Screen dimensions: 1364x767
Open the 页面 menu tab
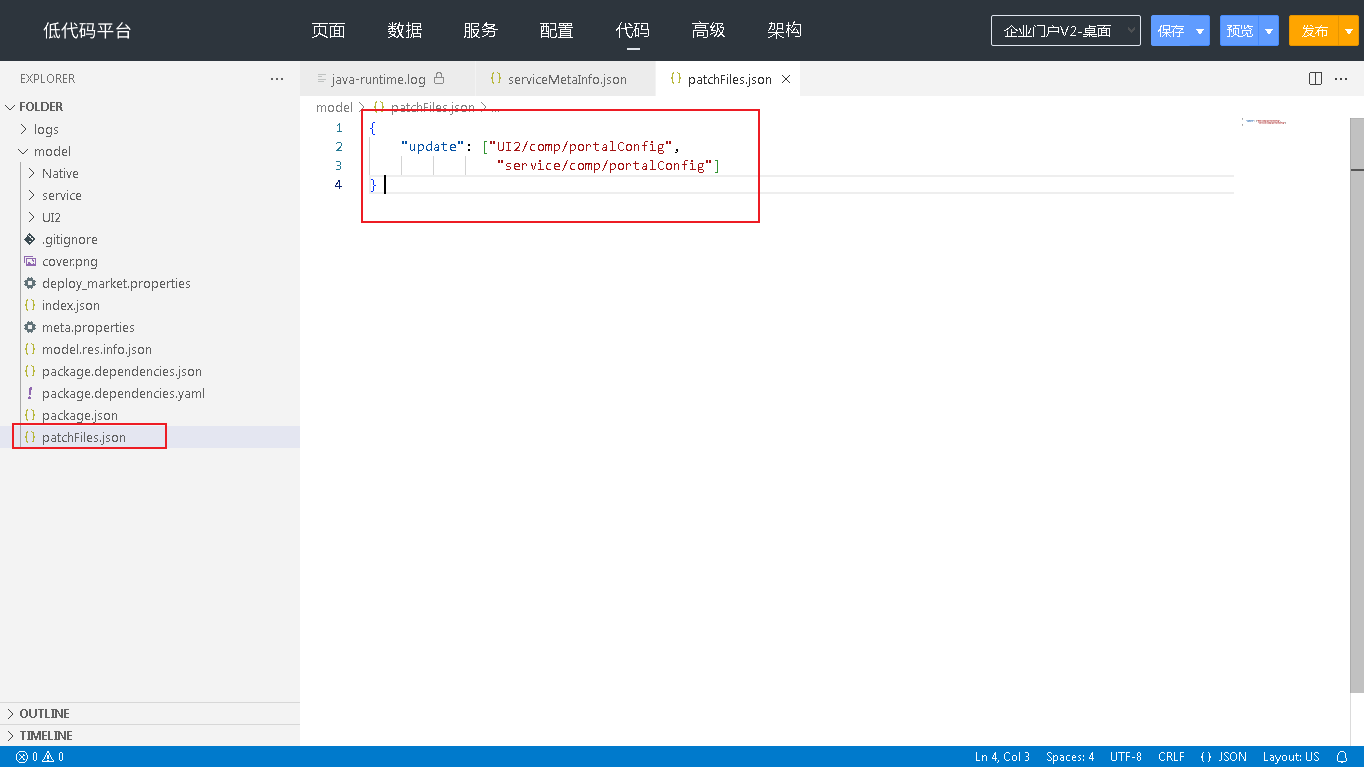point(328,30)
